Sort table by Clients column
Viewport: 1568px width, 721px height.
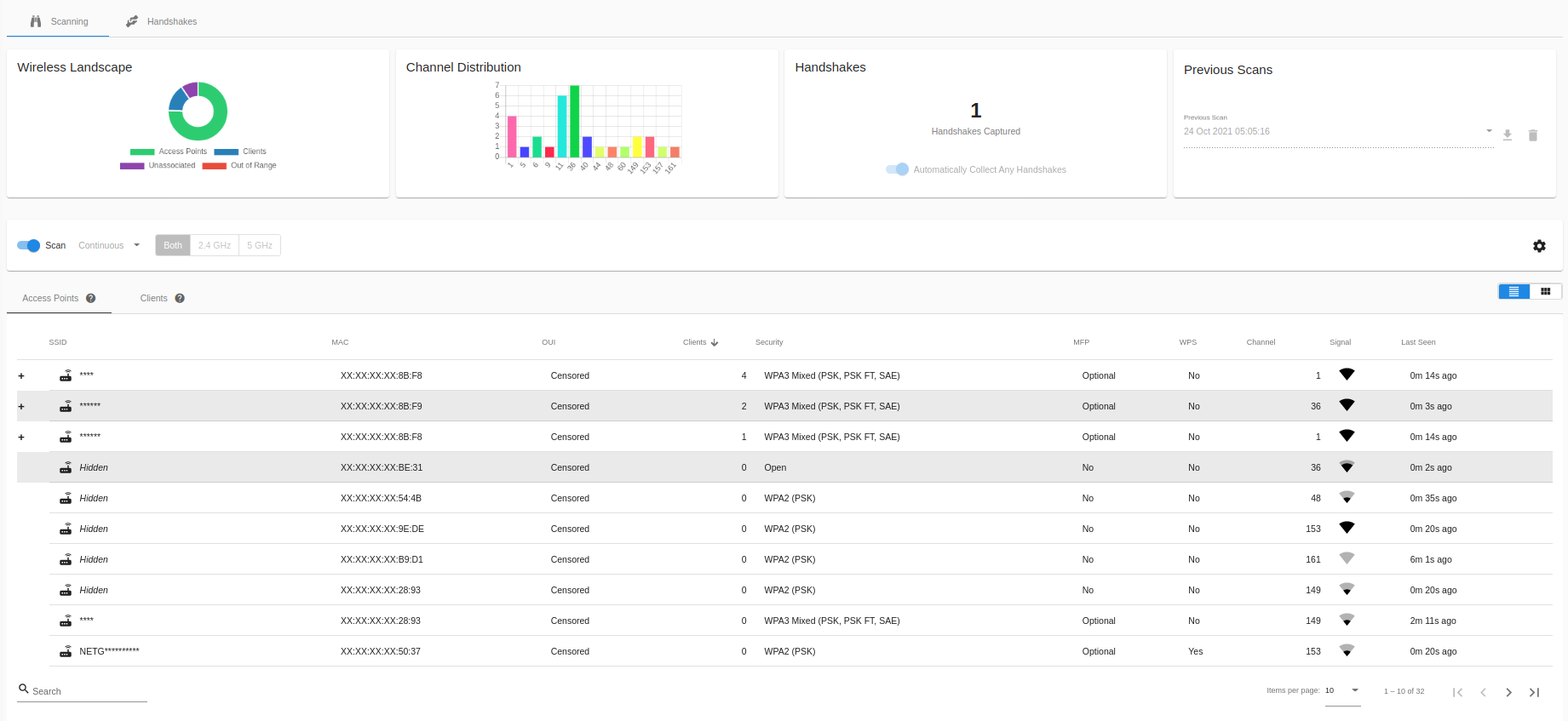[x=701, y=342]
